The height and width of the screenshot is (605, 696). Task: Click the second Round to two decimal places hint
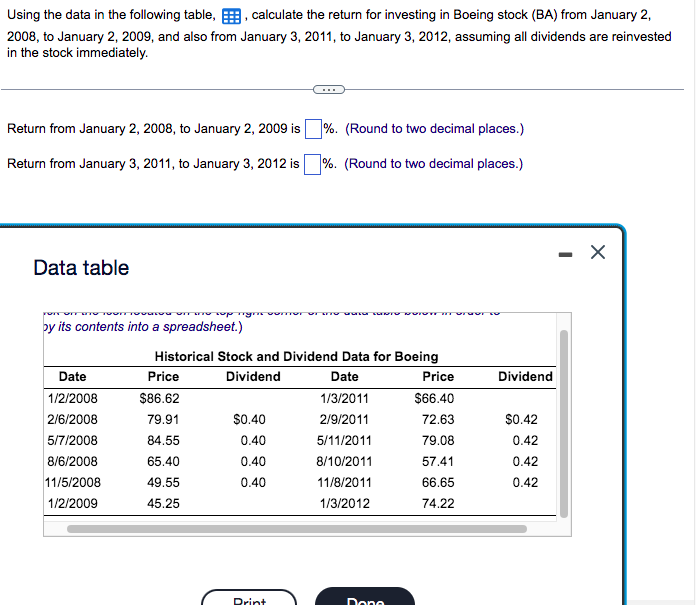point(434,164)
